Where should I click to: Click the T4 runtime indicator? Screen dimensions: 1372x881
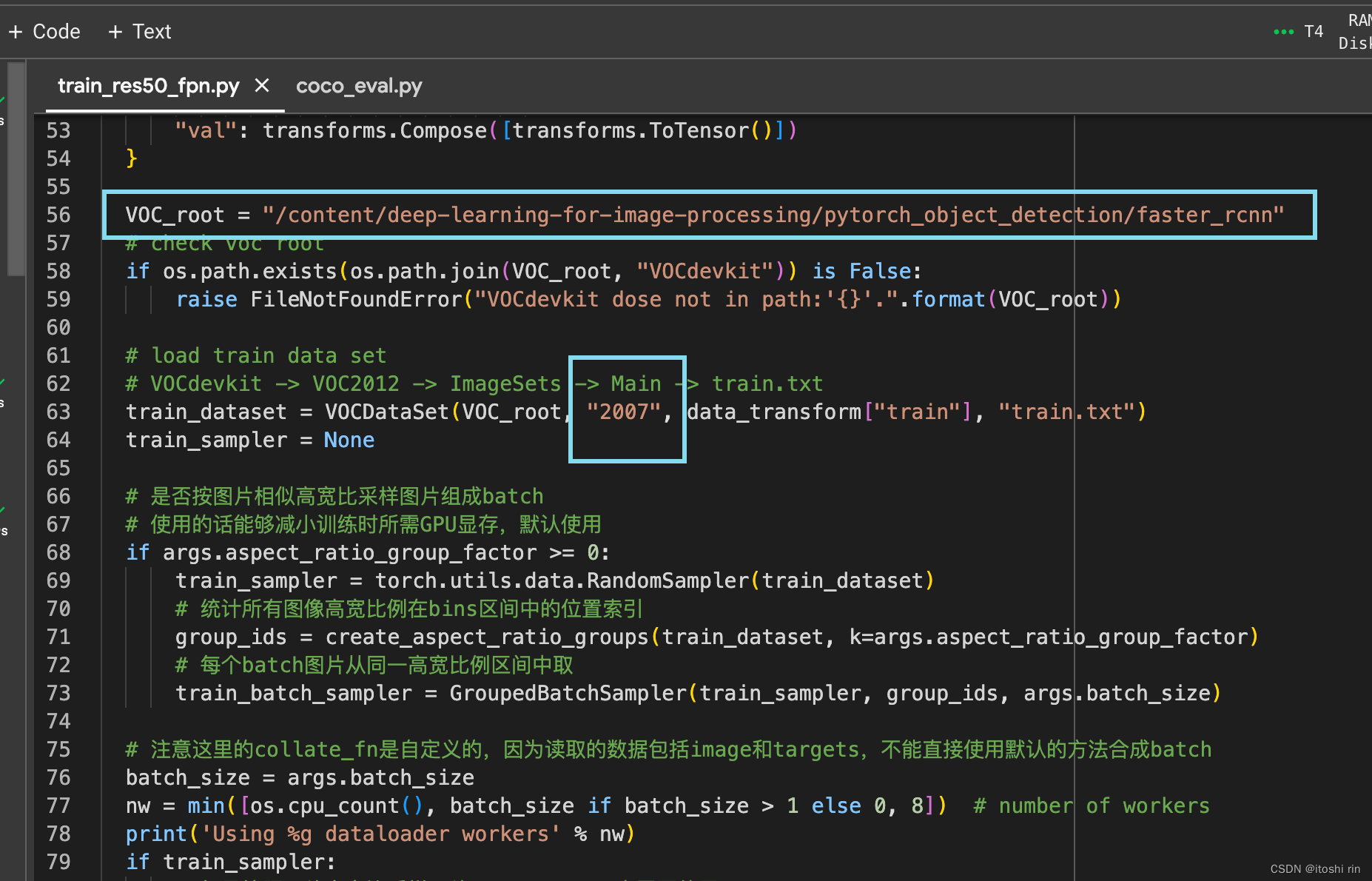pyautogui.click(x=1314, y=32)
